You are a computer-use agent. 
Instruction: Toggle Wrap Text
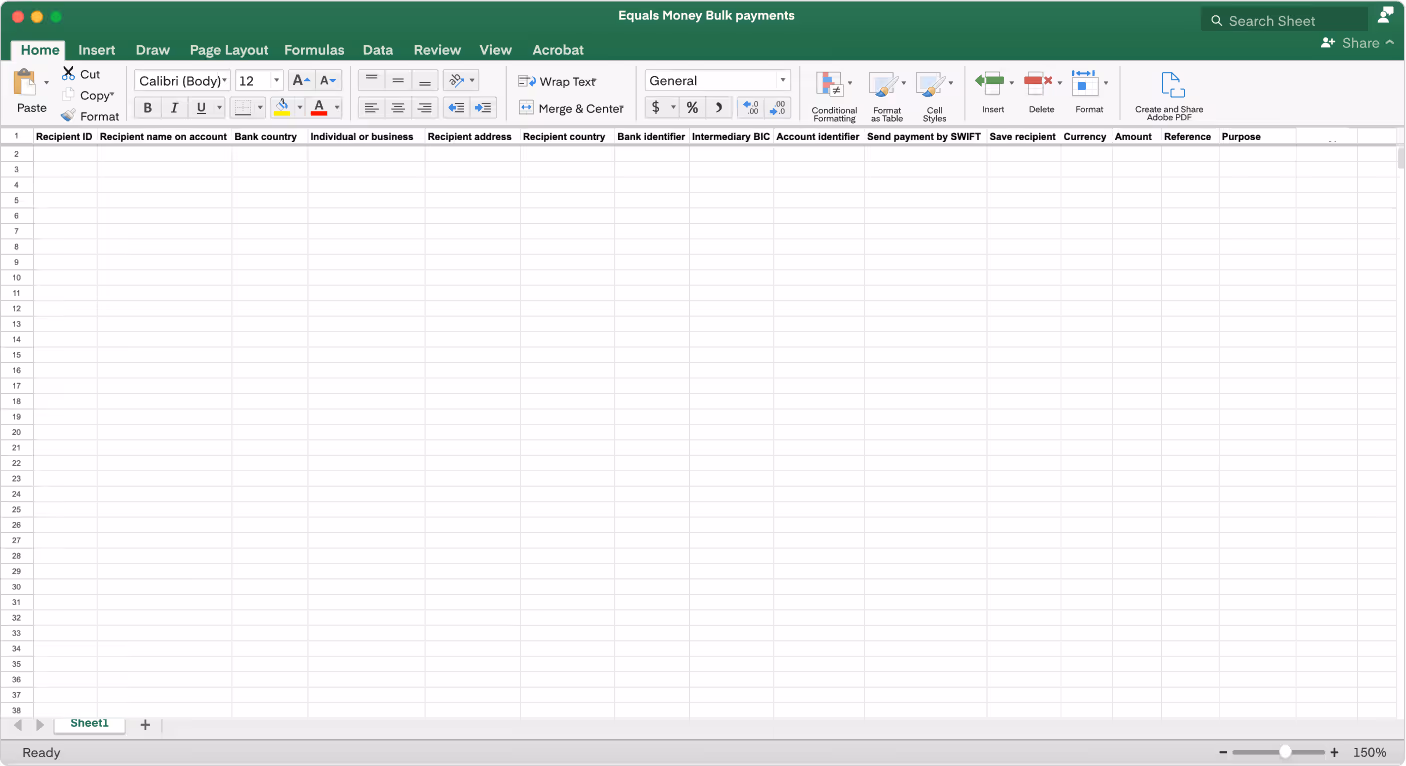pos(557,81)
